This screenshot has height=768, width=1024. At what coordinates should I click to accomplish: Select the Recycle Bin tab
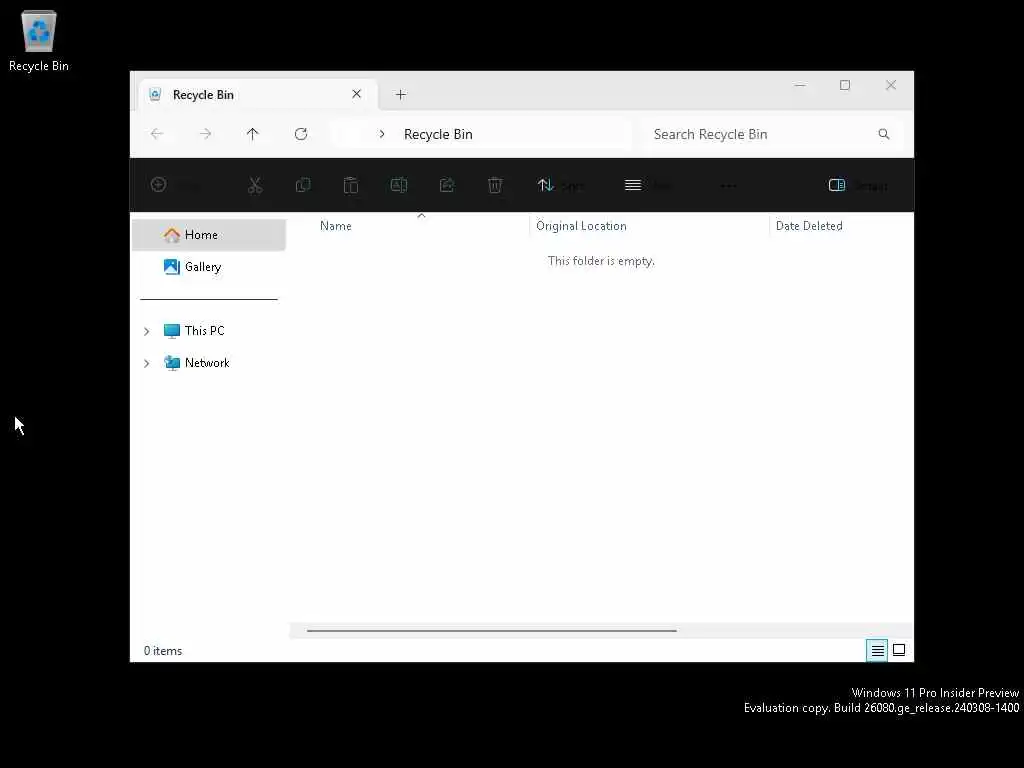pyautogui.click(x=258, y=95)
